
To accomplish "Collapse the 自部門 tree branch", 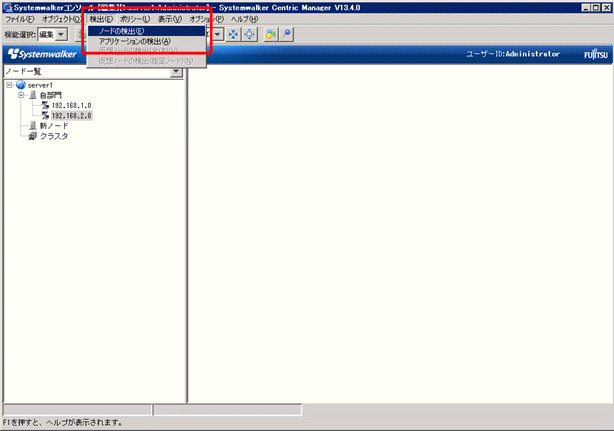I will [21, 95].
